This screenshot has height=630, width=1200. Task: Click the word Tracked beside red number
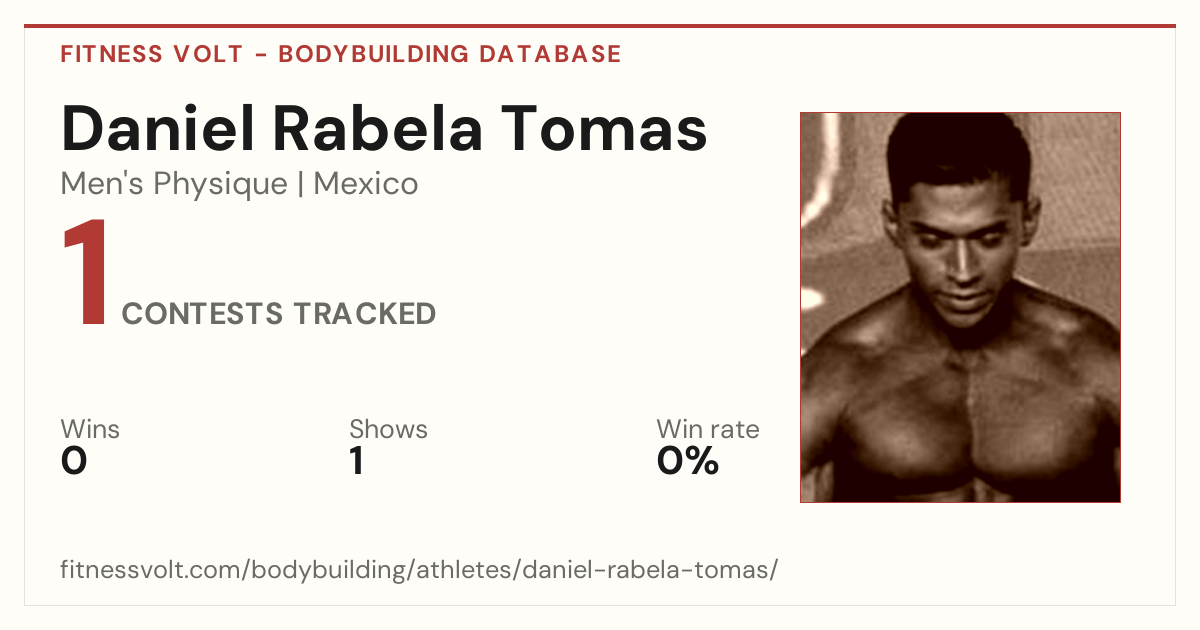point(364,314)
